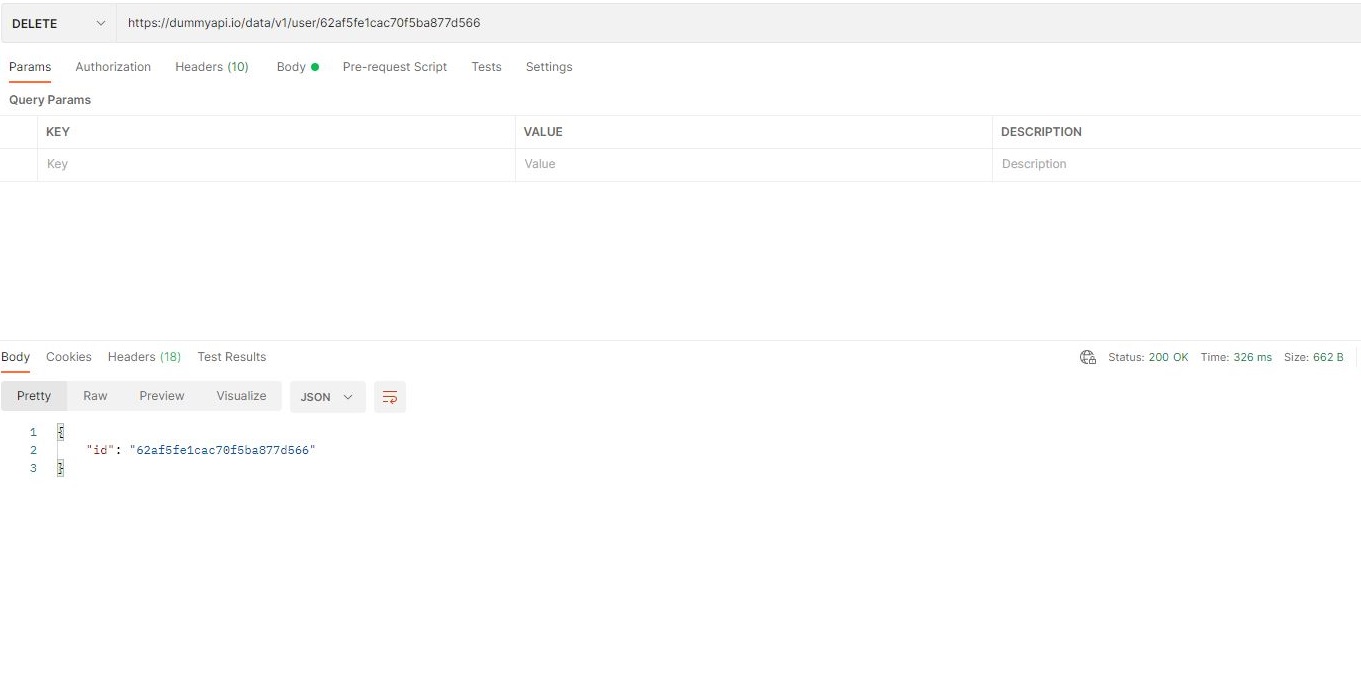The image size is (1361, 681).
Task: Switch to the Cookies response tab
Action: [68, 357]
